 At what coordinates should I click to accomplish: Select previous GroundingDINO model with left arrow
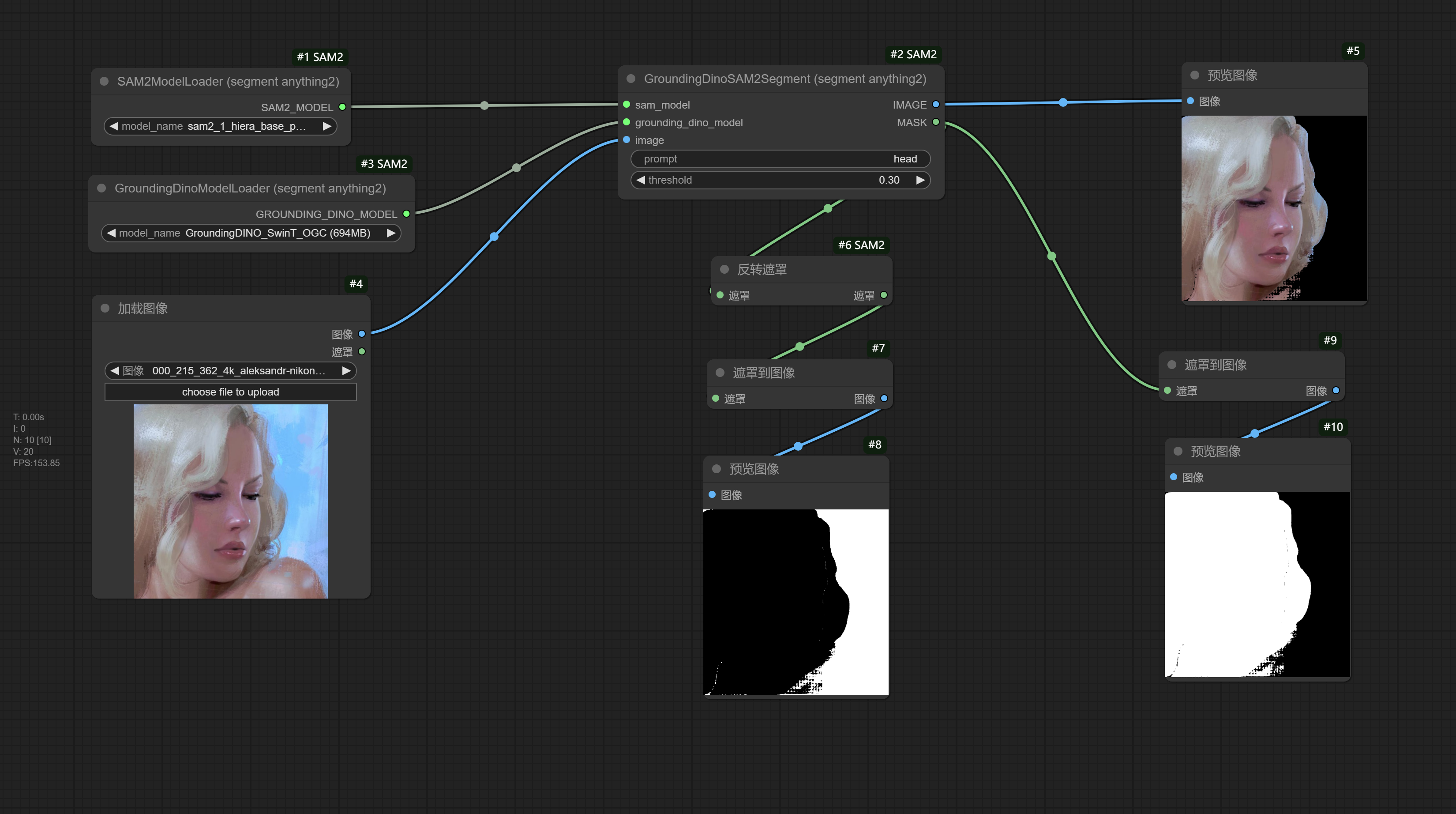tap(111, 233)
